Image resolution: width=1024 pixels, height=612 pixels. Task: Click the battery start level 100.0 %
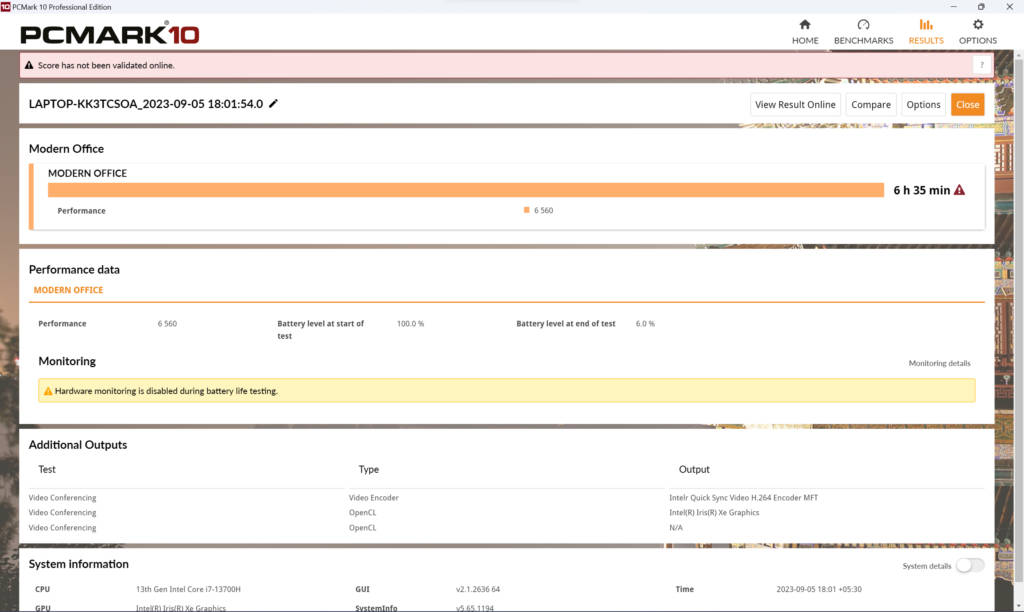click(x=410, y=323)
